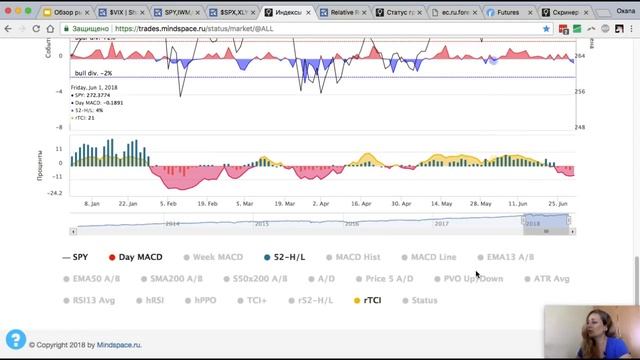Switch to the Статус tab
This screenshot has width=640, height=360.
[x=397, y=13]
